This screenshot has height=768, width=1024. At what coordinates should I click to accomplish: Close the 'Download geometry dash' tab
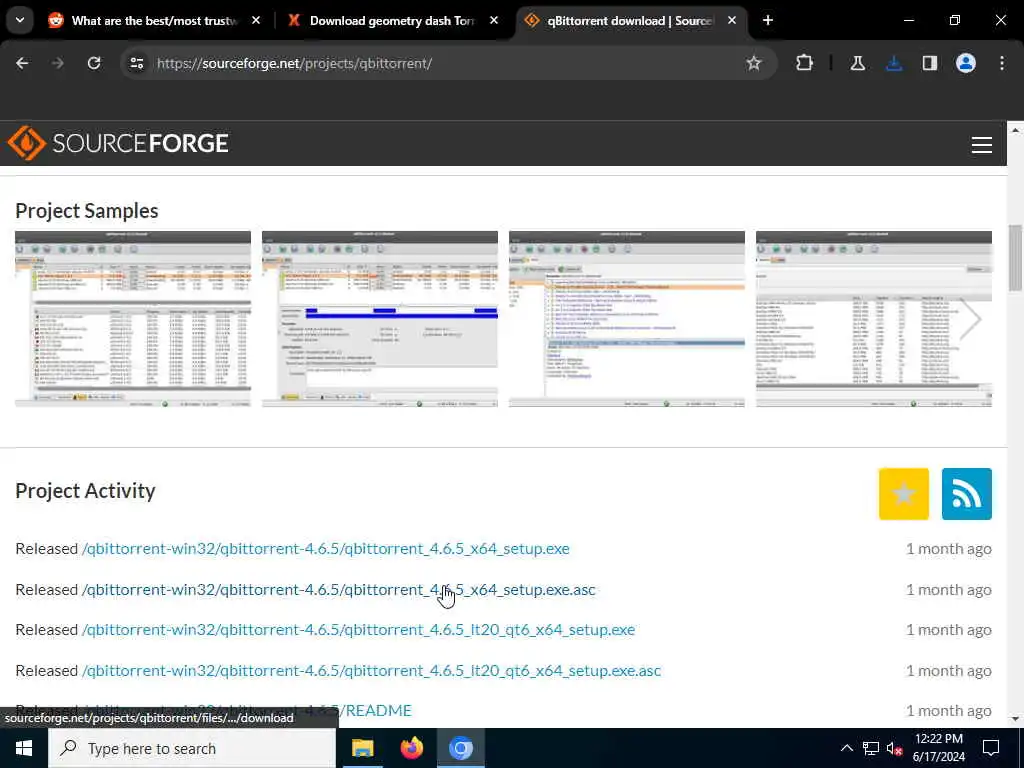494,20
